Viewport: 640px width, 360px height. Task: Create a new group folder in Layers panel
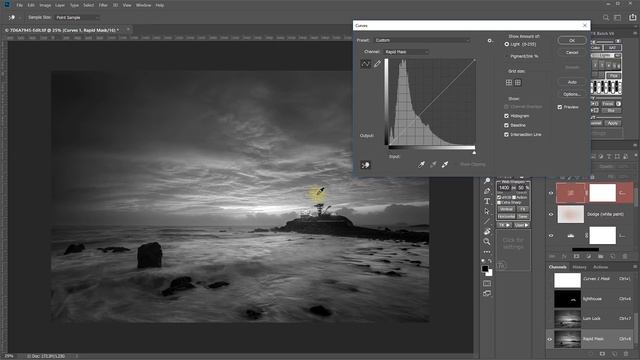pos(600,256)
